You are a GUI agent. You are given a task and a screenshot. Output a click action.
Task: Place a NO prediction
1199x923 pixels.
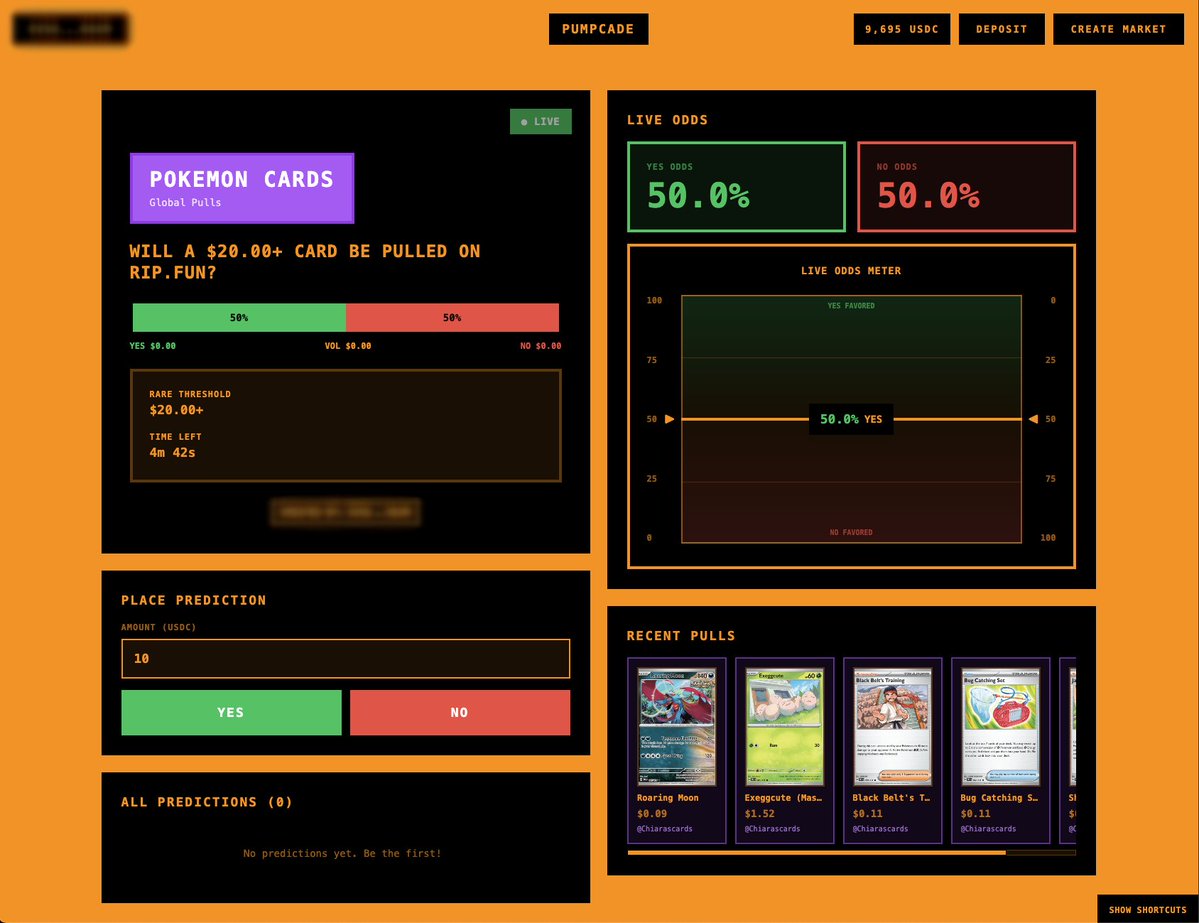(460, 713)
